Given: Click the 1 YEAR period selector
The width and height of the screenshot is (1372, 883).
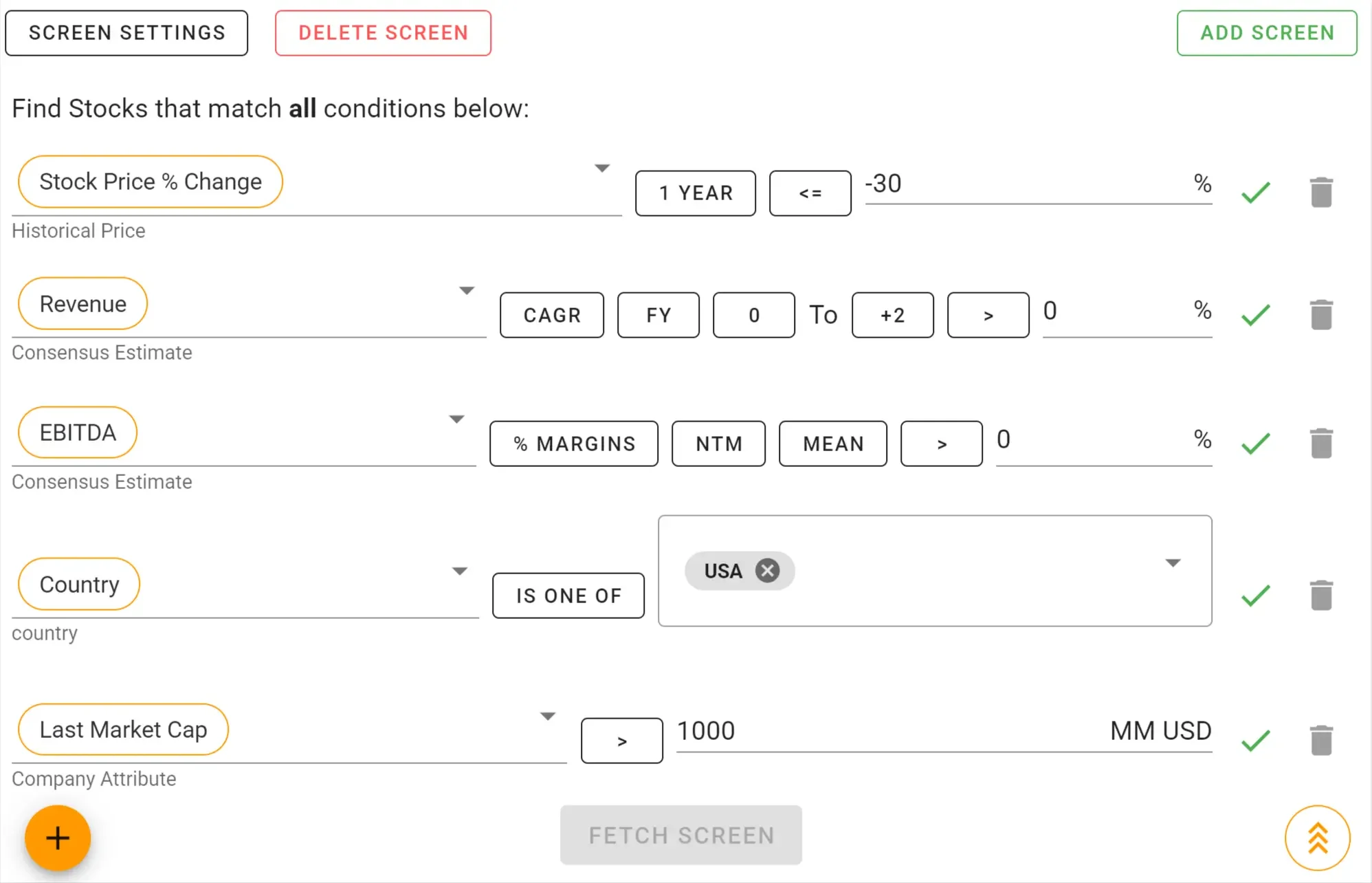Looking at the screenshot, I should [695, 193].
